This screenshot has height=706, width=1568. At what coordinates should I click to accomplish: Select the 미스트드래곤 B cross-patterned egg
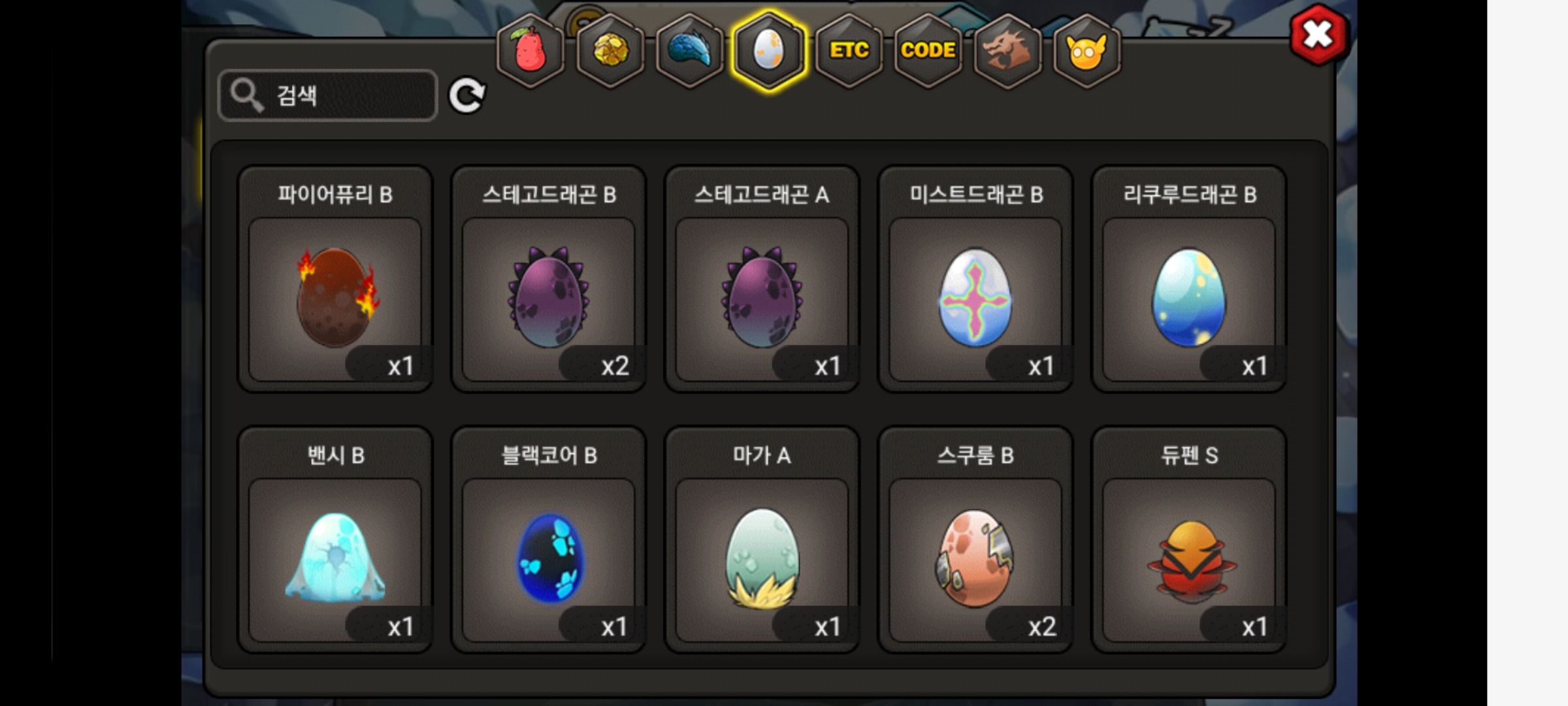click(x=975, y=280)
